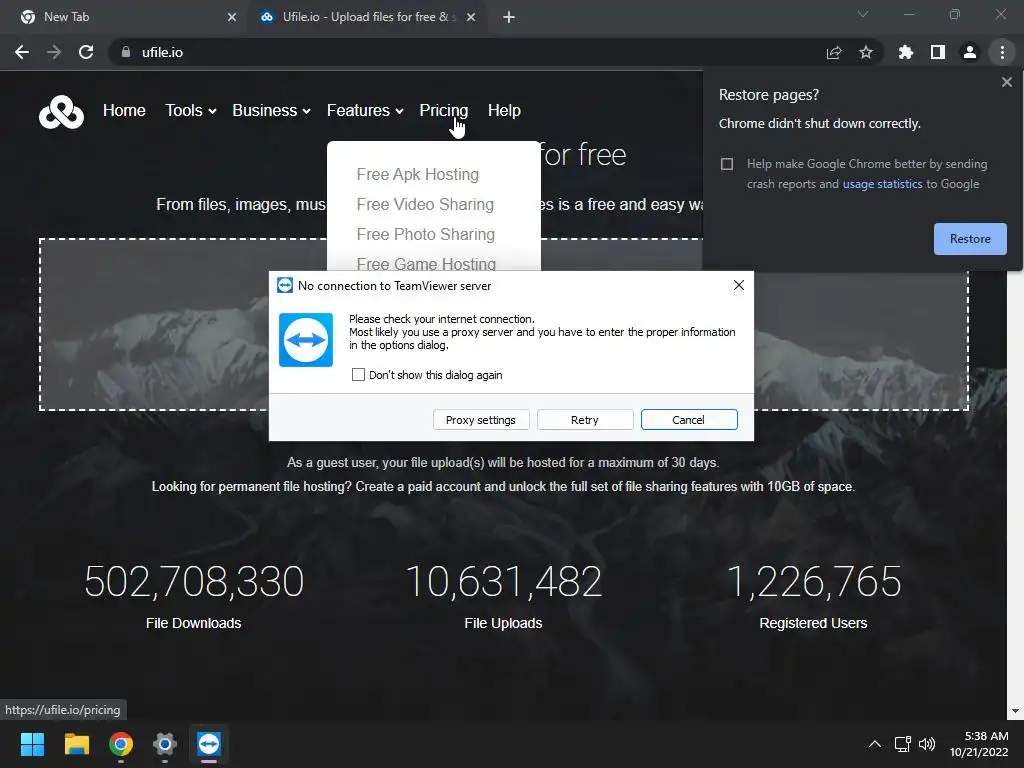Click the File Uploads label
The width and height of the screenshot is (1024, 768).
click(x=503, y=623)
